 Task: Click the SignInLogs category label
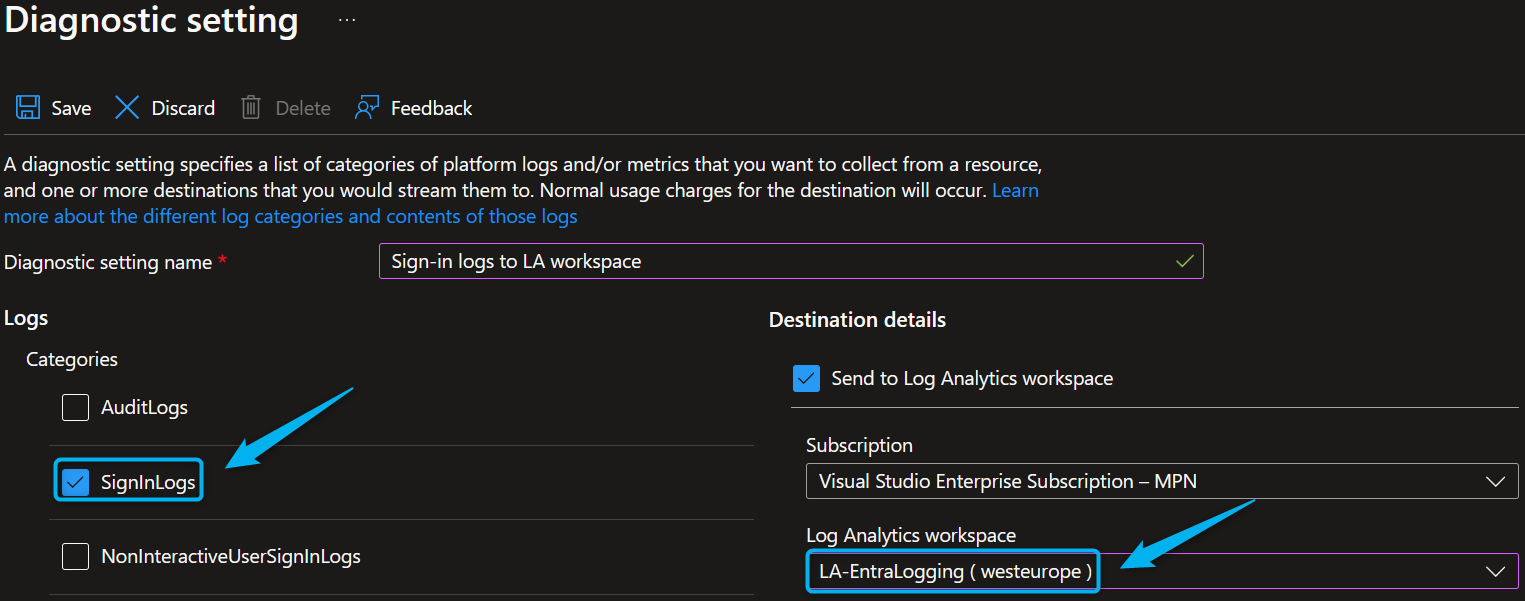(x=148, y=483)
